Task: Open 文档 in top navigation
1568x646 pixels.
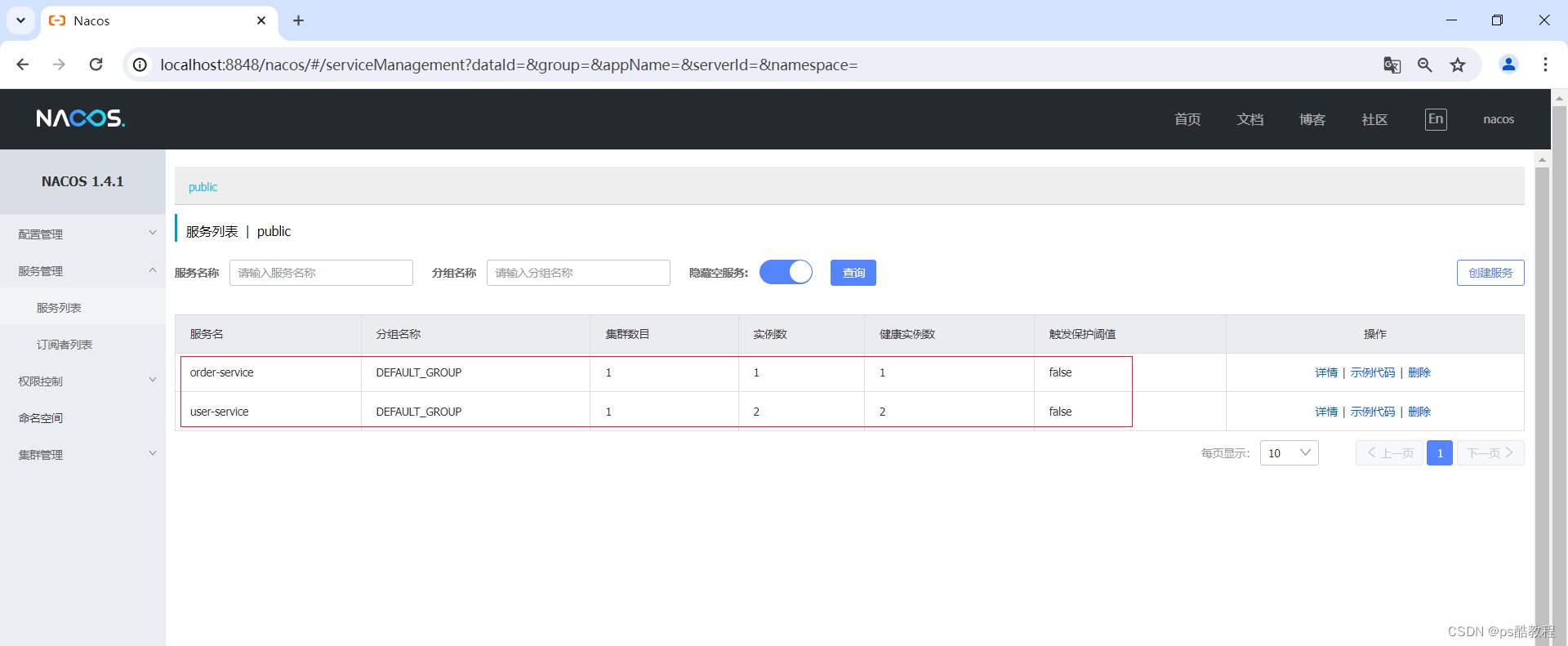Action: click(1250, 119)
